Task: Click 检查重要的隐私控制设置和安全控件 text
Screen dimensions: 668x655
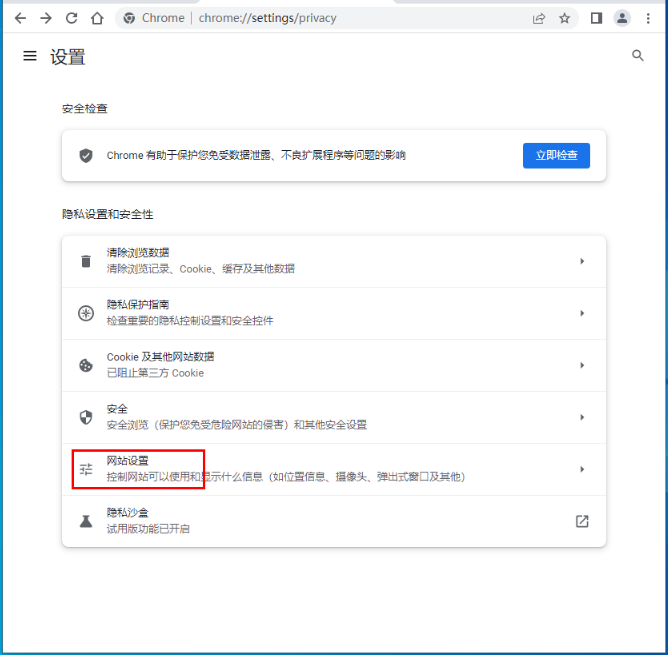Action: (x=190, y=321)
